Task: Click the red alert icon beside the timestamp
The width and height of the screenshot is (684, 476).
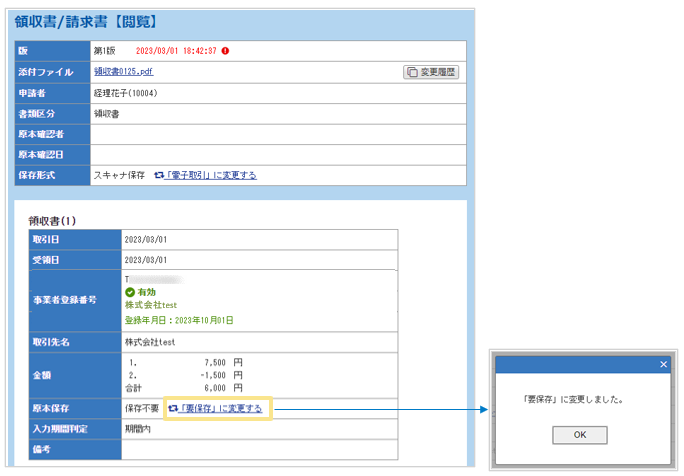Action: pos(226,50)
